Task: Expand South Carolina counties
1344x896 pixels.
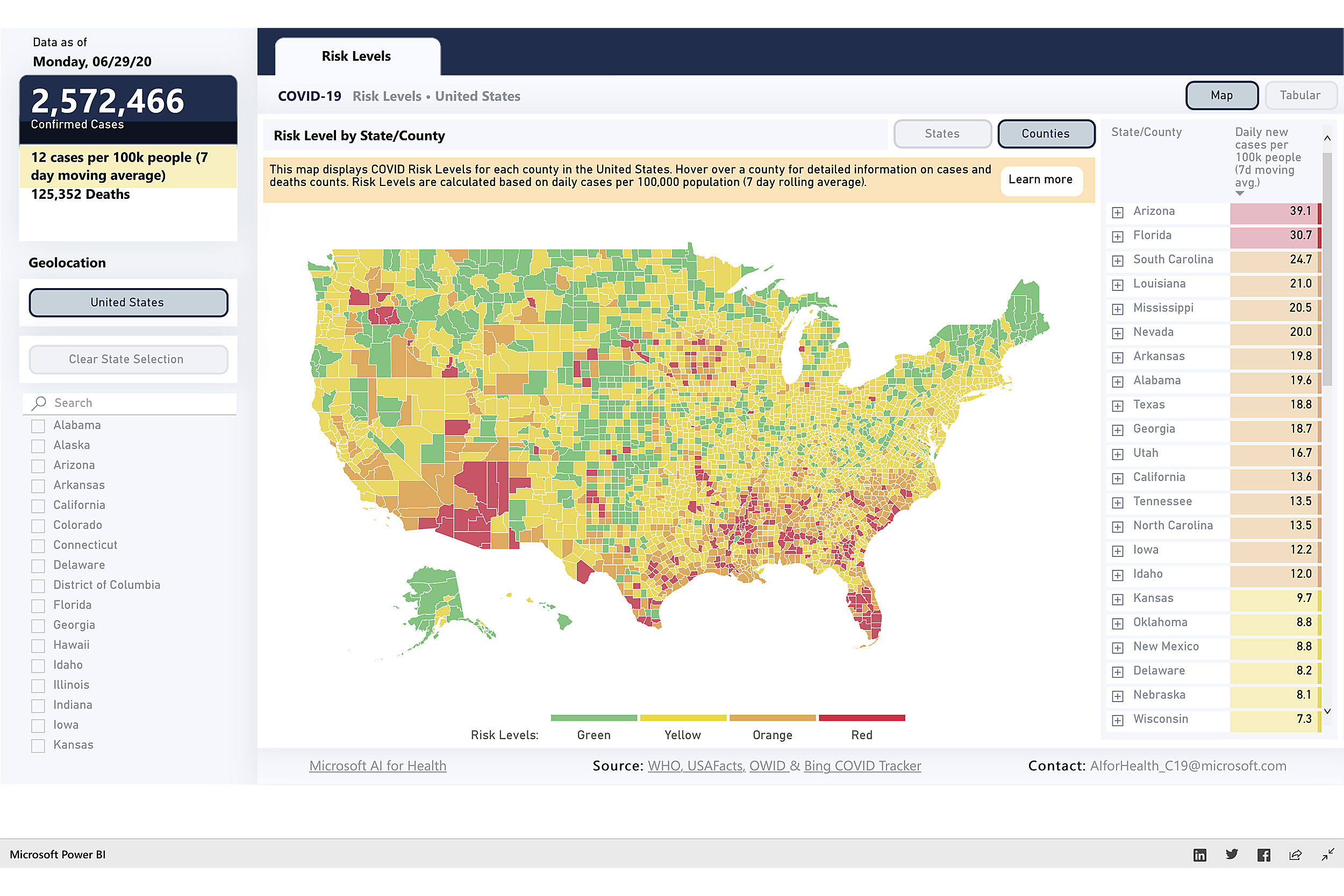Action: point(1118,261)
